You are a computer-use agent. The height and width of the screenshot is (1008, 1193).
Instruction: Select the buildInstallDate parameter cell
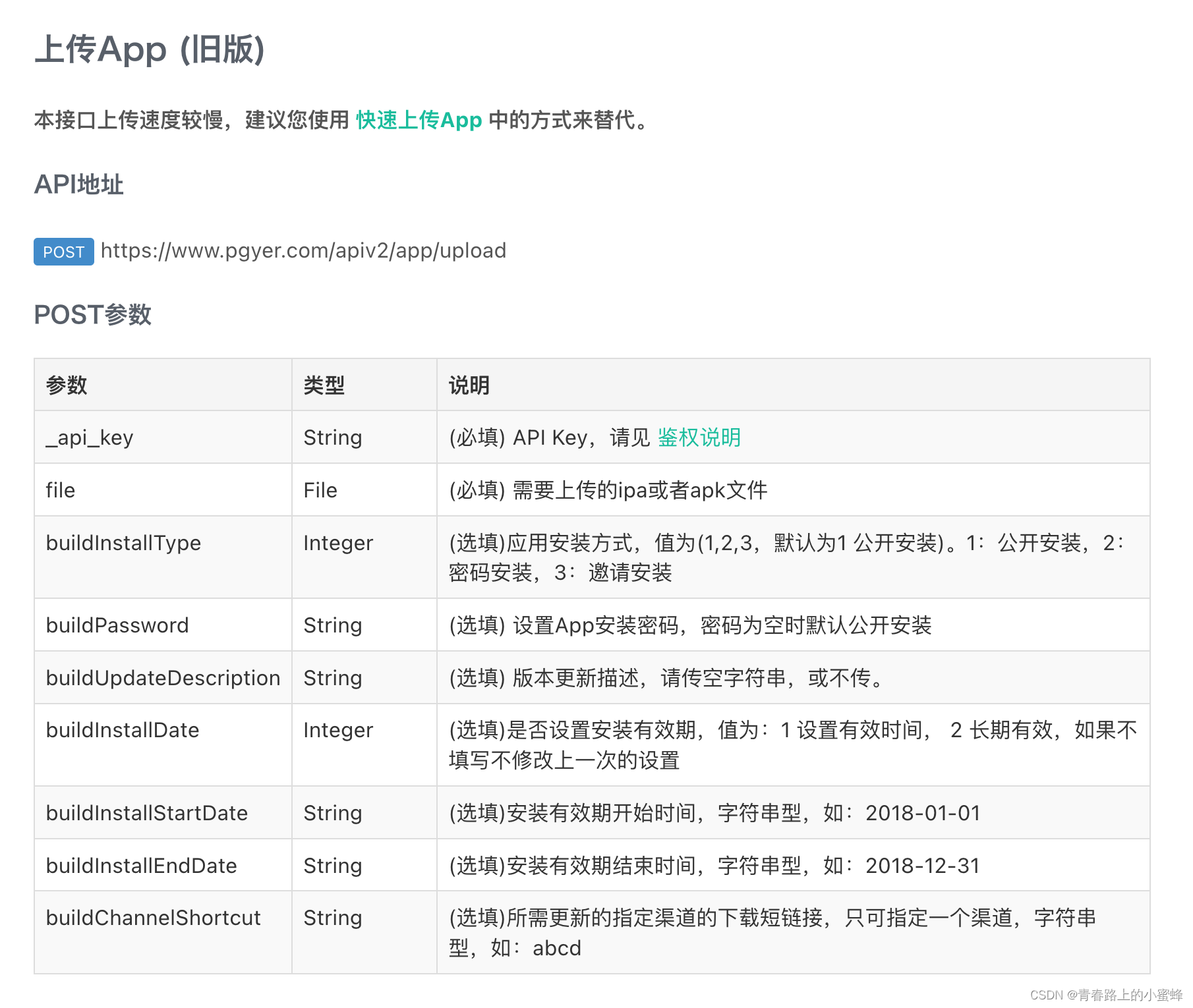[163, 745]
